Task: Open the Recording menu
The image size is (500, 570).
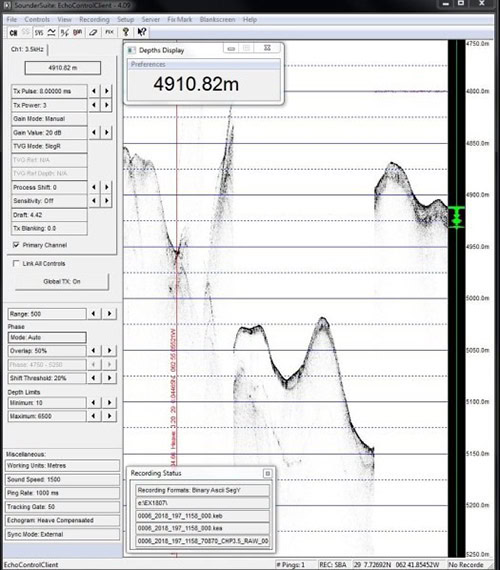Action: (x=94, y=20)
